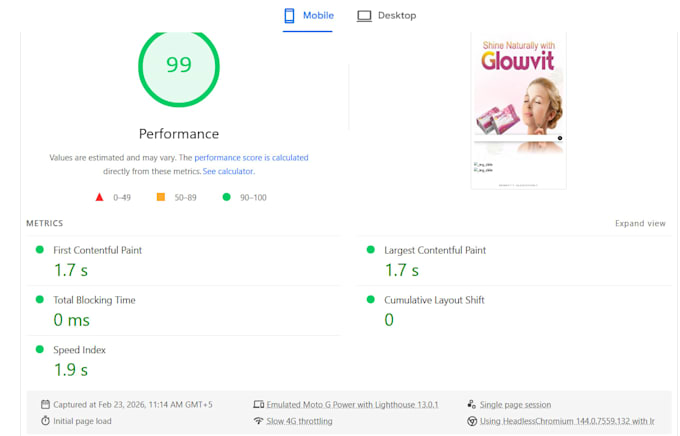
Task: Click green dot beside Total Blocking Time
Action: [x=39, y=299]
